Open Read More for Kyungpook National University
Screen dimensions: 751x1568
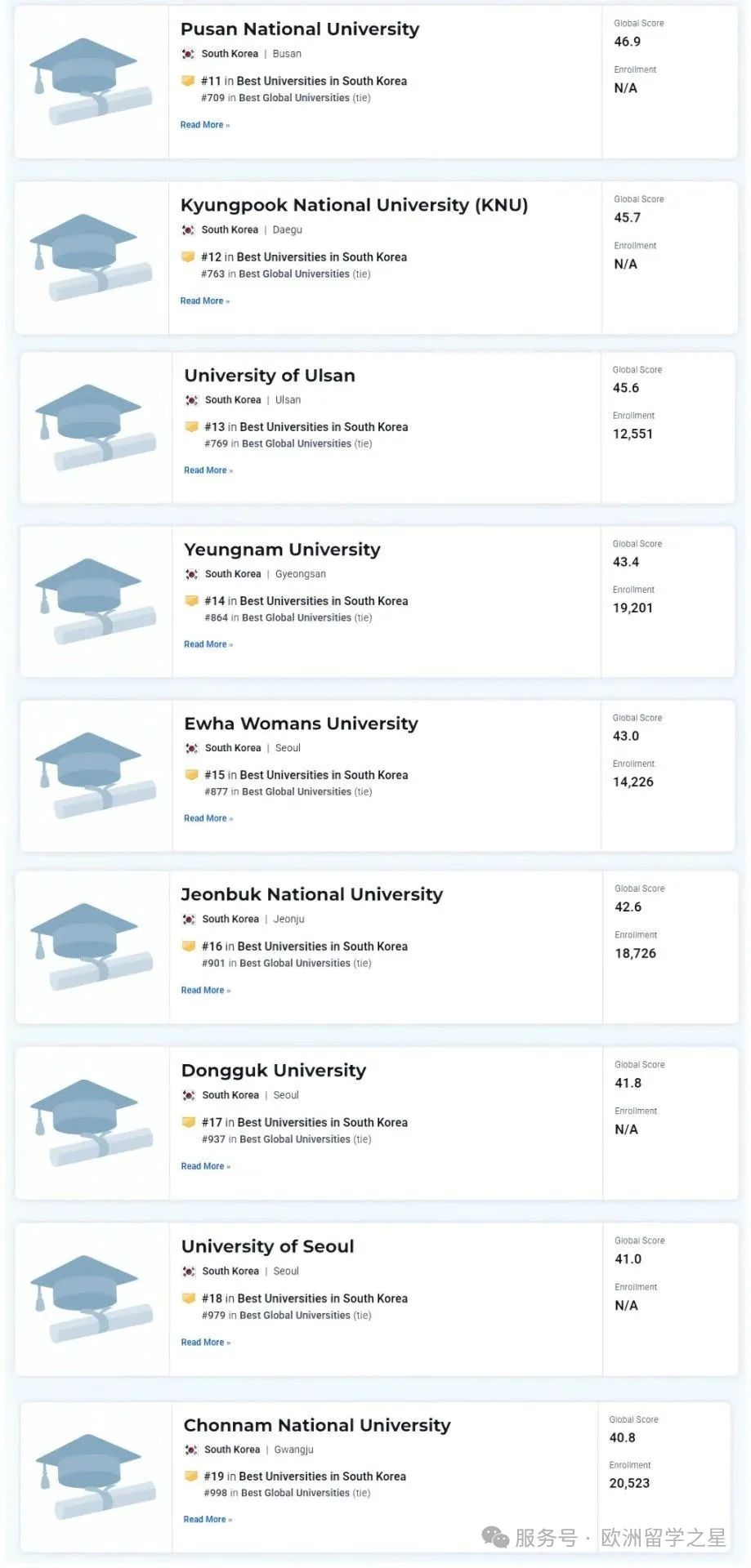(204, 301)
